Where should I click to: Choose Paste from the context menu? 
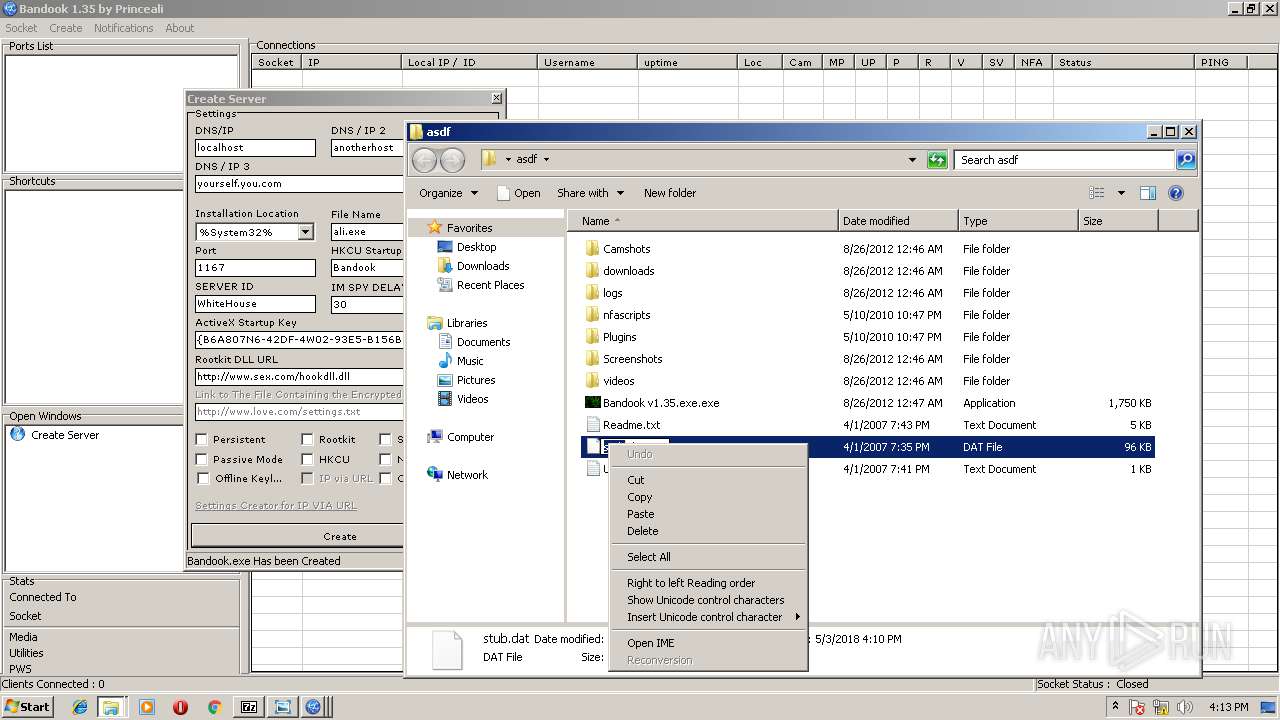[x=641, y=514]
